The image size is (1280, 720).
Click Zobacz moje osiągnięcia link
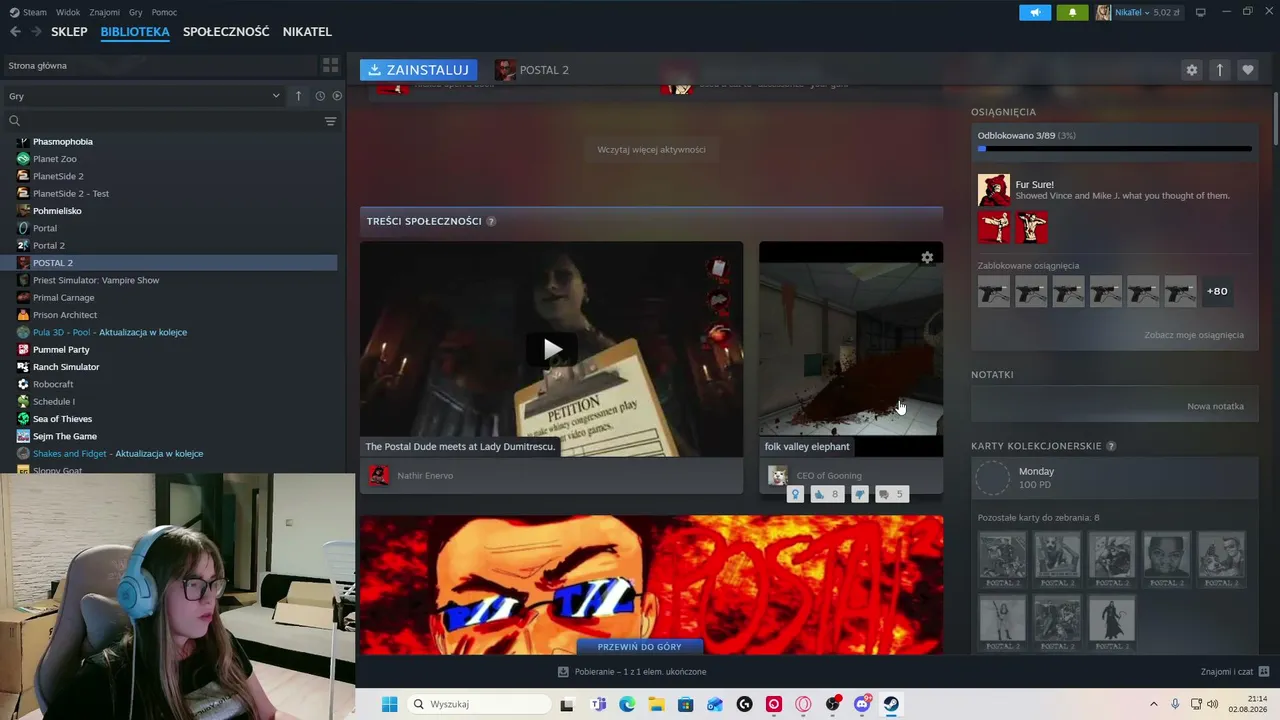(1194, 335)
